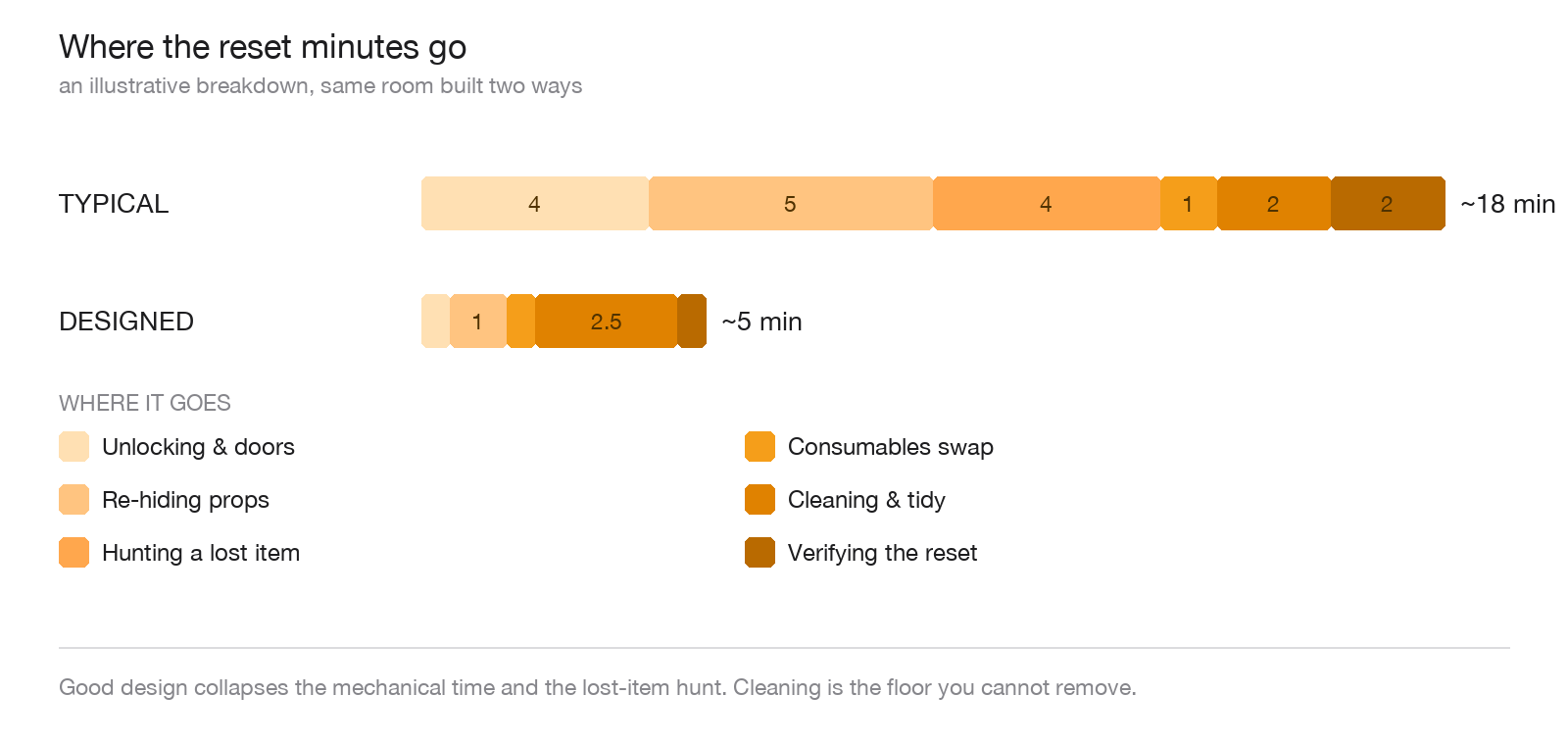Select the Typical bar's darkest verifying segment
This screenshot has width=1568, height=745.
1388,204
